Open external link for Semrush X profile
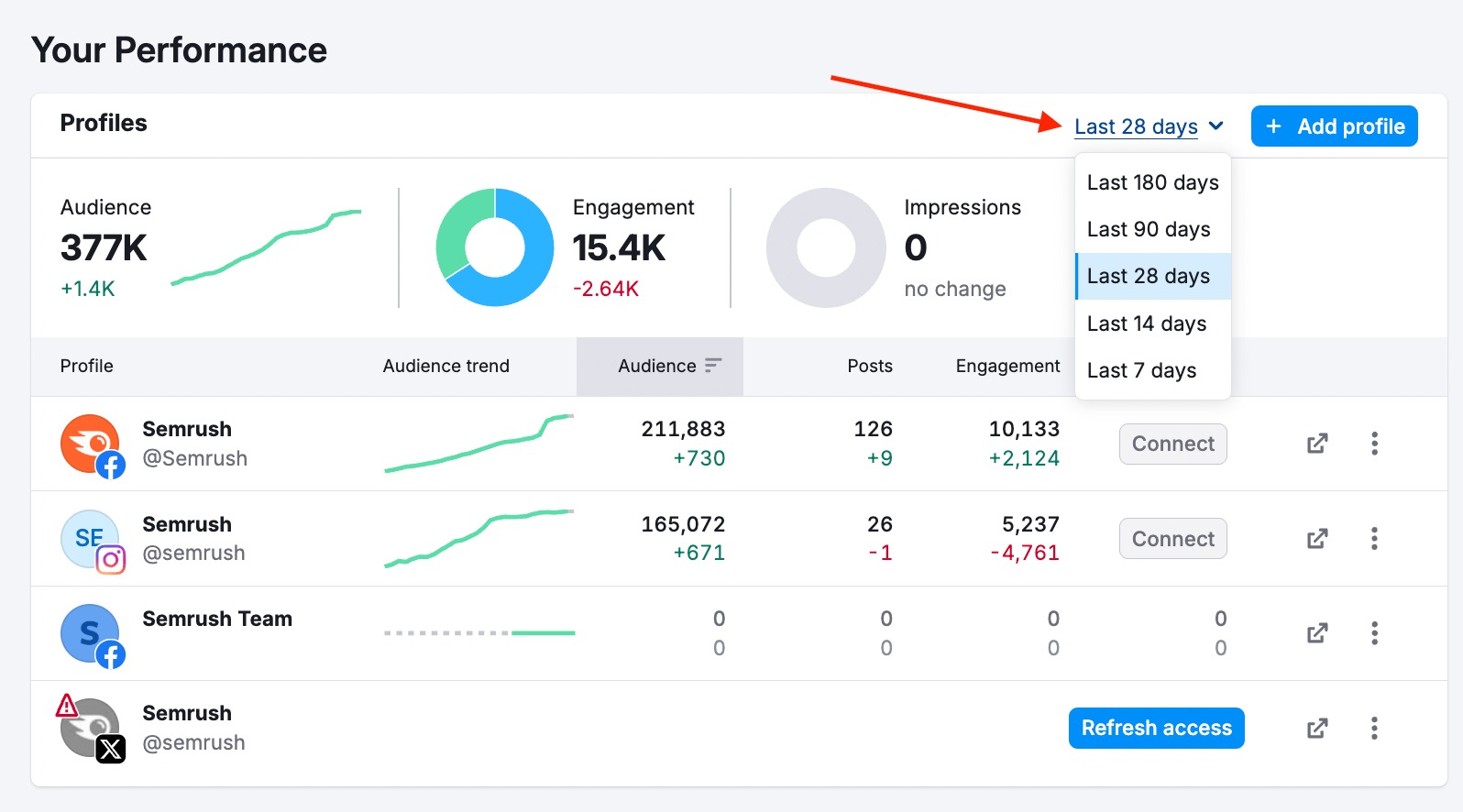Screen dimensions: 1463x812 1317,729
